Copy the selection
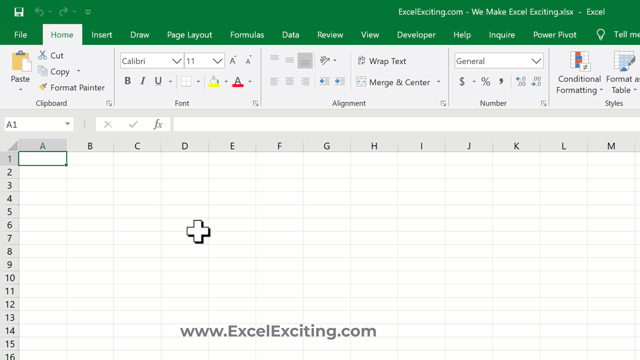 [55, 71]
